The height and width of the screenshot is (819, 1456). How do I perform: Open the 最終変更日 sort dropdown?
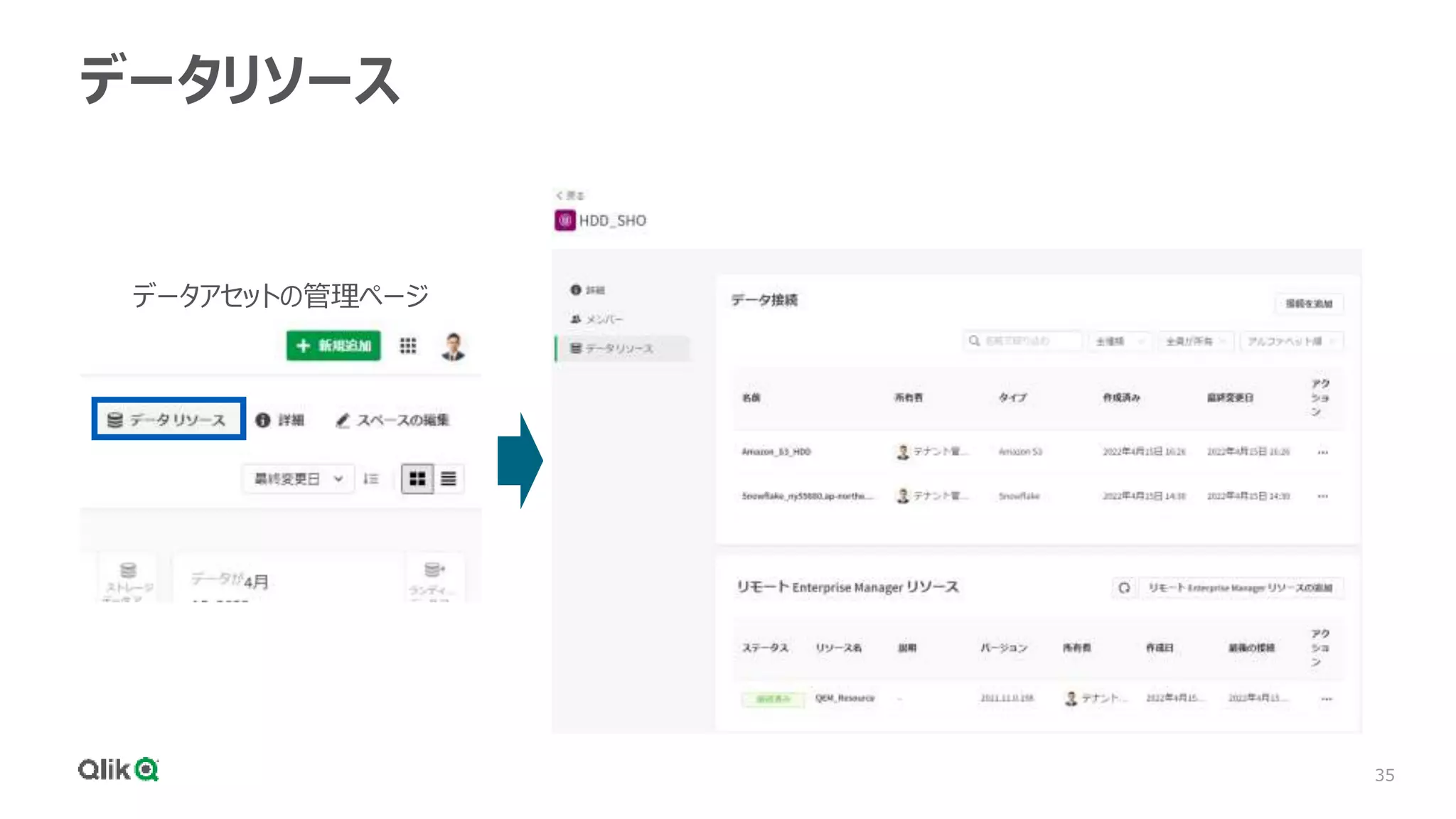point(298,478)
